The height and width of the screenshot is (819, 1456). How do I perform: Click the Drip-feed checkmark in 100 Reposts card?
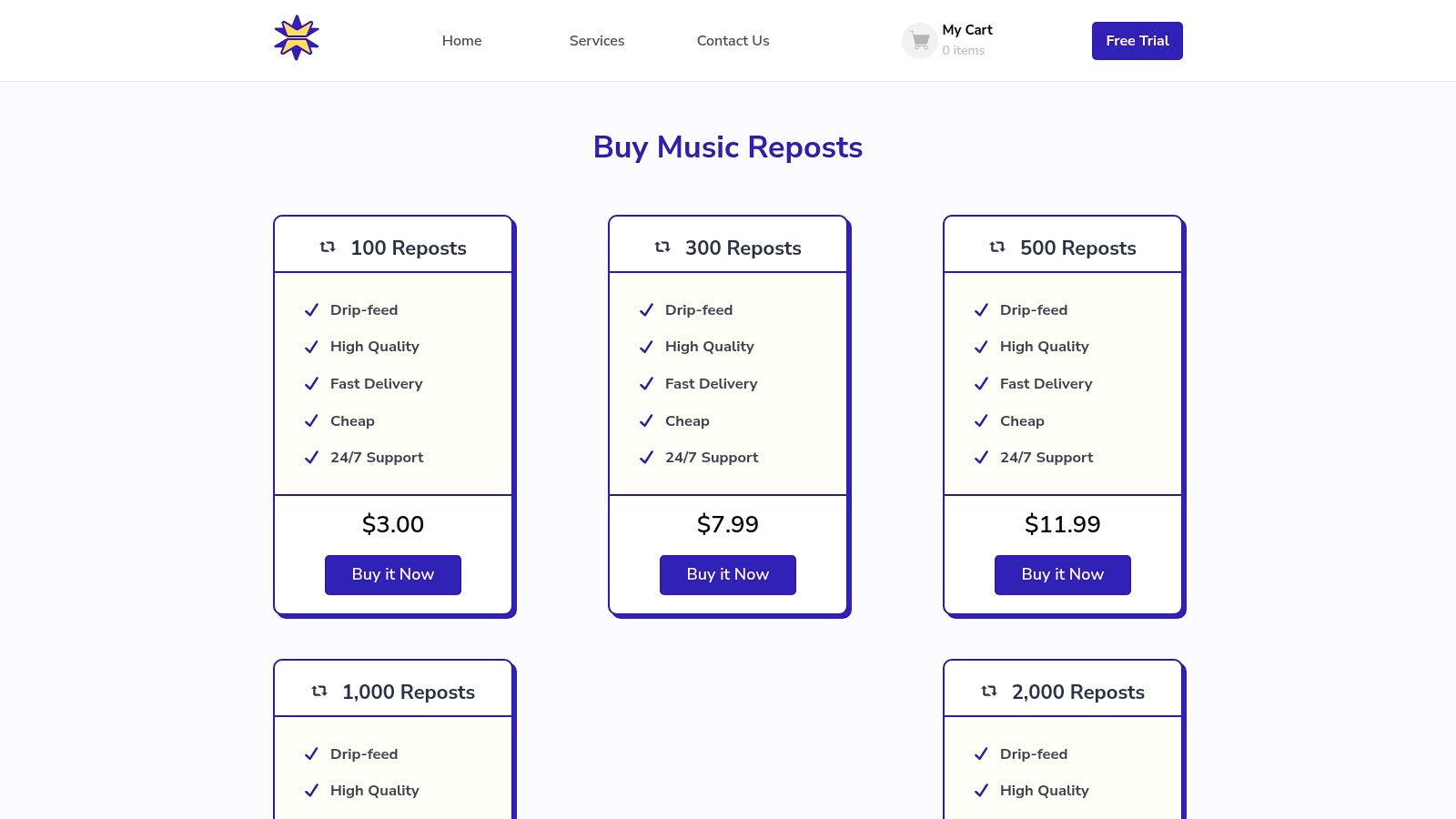click(311, 310)
